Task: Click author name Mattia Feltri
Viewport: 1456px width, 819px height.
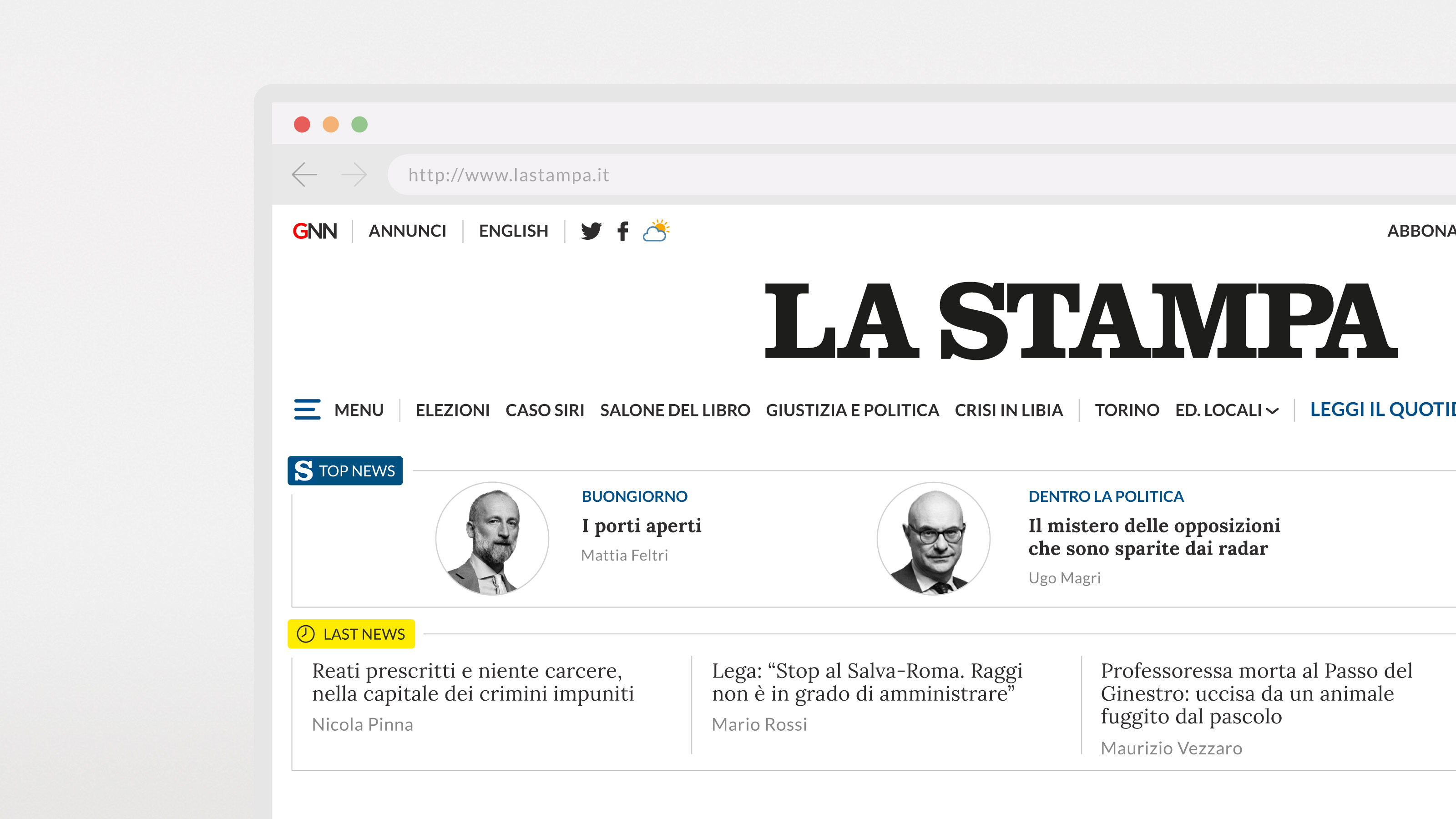Action: 625,555
